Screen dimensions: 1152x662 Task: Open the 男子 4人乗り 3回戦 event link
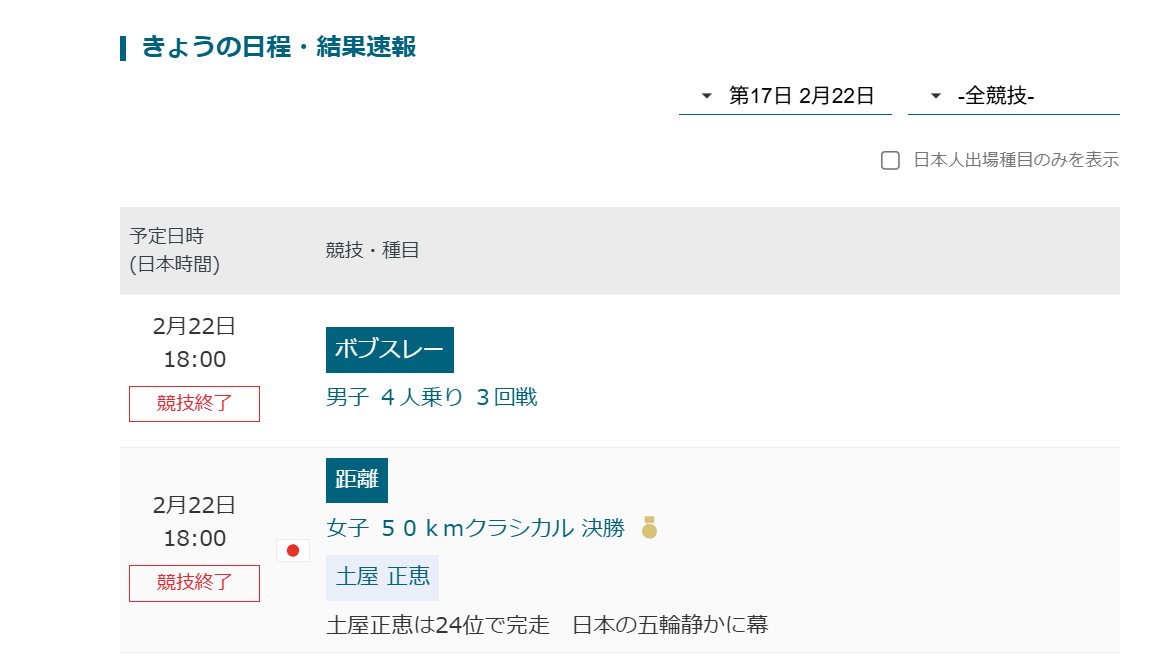point(432,398)
